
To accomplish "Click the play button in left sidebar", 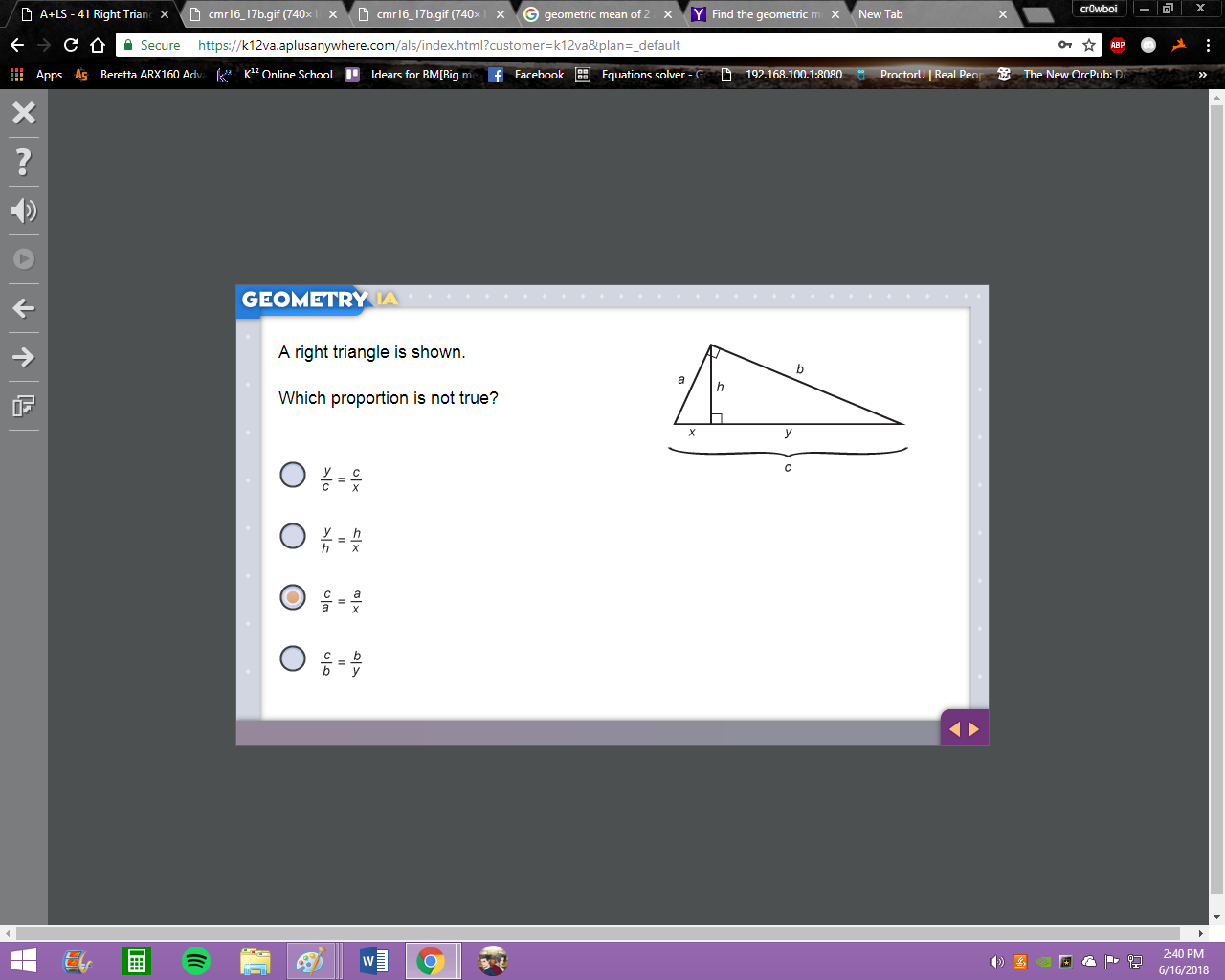I will pyautogui.click(x=24, y=259).
